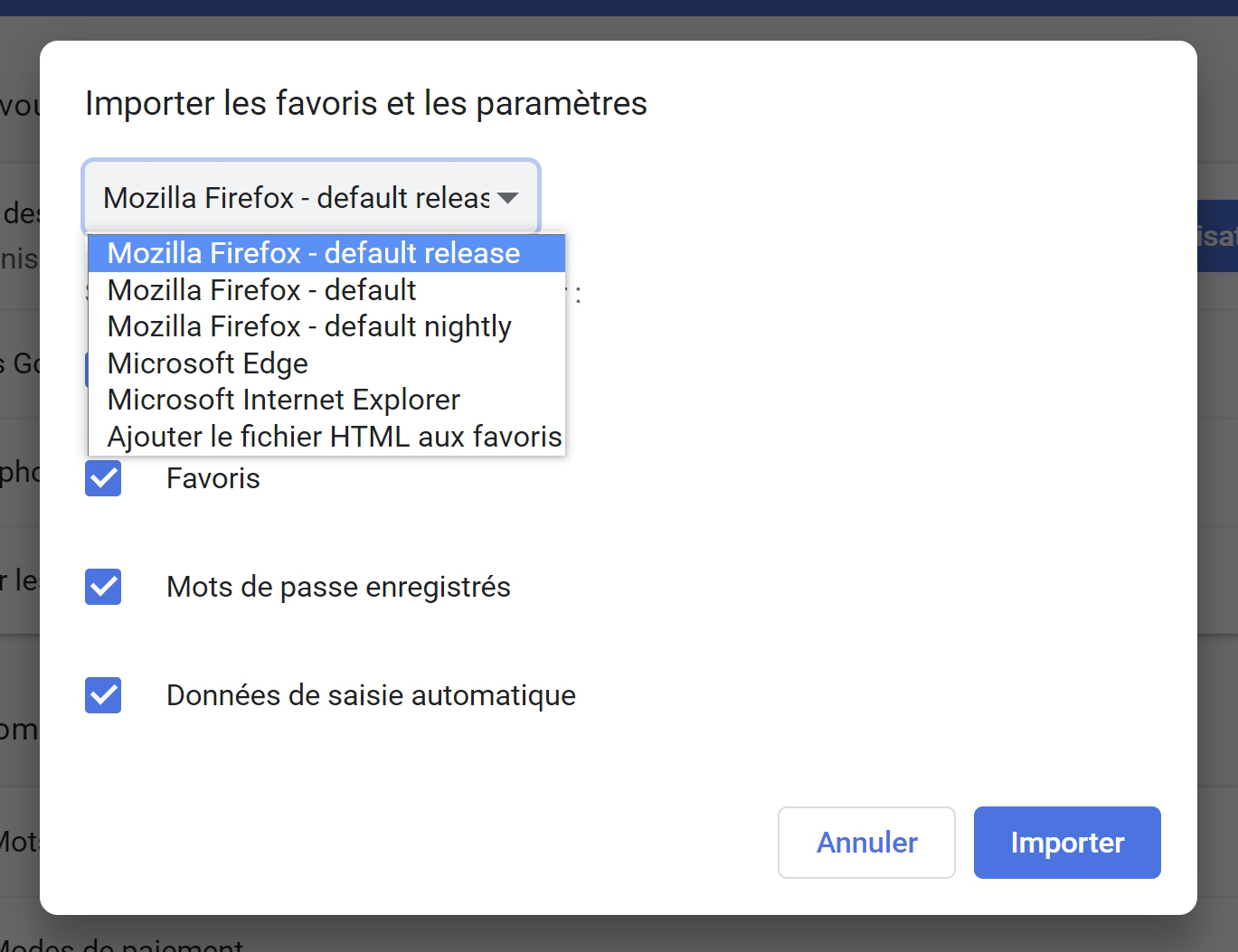Click the Données de saisie automatique label
Screen dimensions: 1238x952
pos(371,695)
